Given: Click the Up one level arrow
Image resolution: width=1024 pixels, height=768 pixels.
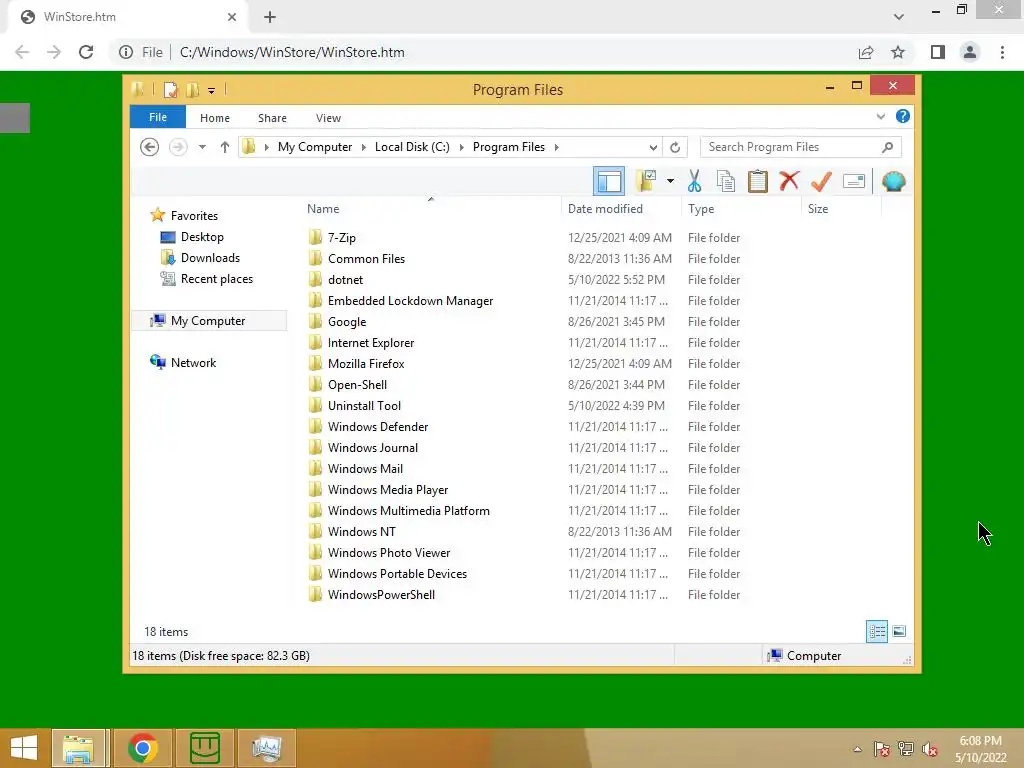Looking at the screenshot, I should (x=225, y=147).
